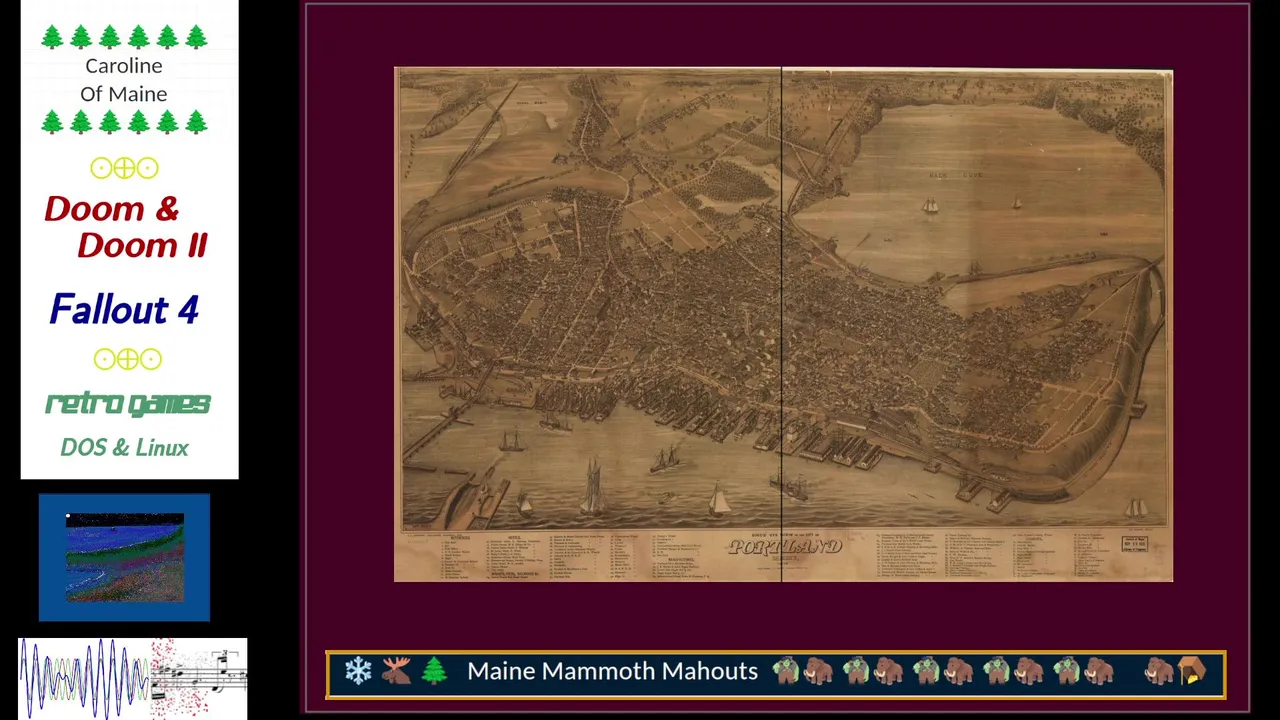
Task: Select the "Fallout 4" heading
Action: (124, 309)
